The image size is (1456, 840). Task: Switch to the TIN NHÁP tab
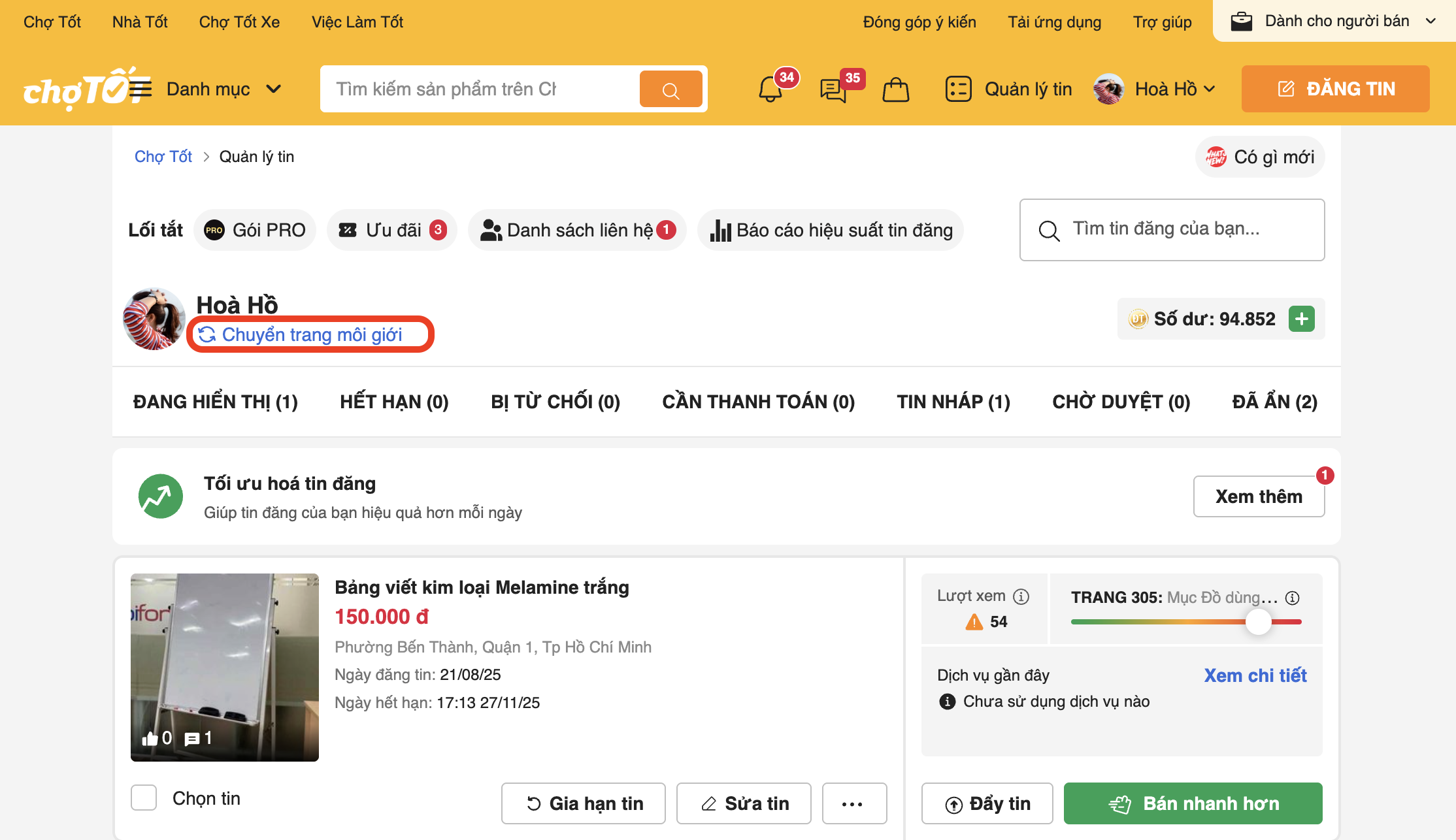coord(953,402)
